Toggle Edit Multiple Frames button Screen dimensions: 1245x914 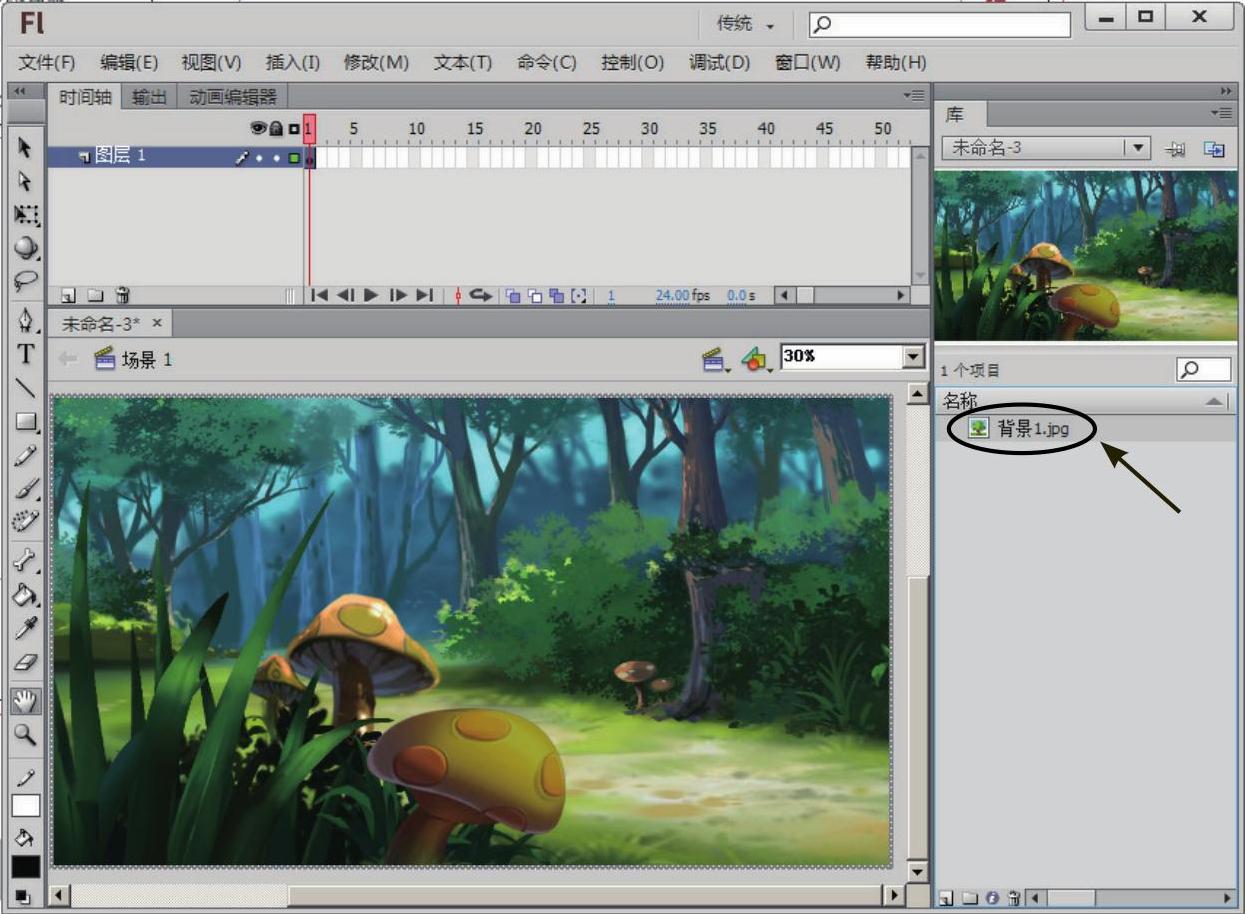pyautogui.click(x=556, y=296)
